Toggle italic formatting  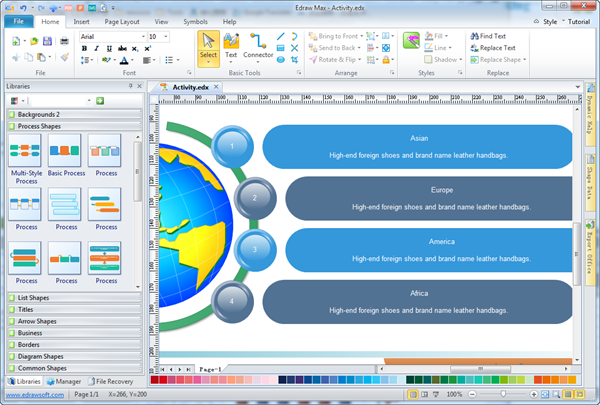[96, 48]
